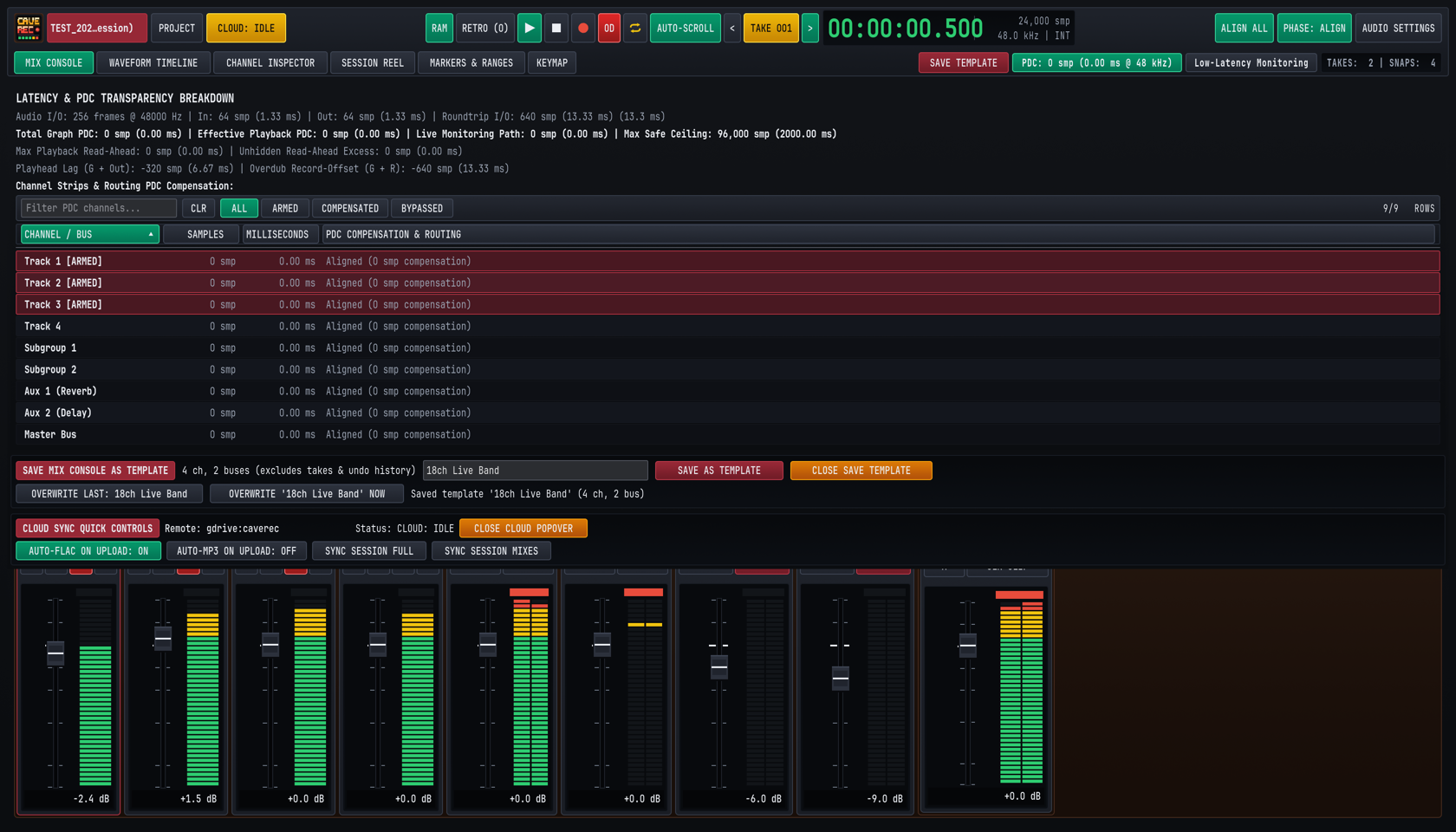Go to previous take with left arrow
1456x832 pixels.
tap(732, 28)
